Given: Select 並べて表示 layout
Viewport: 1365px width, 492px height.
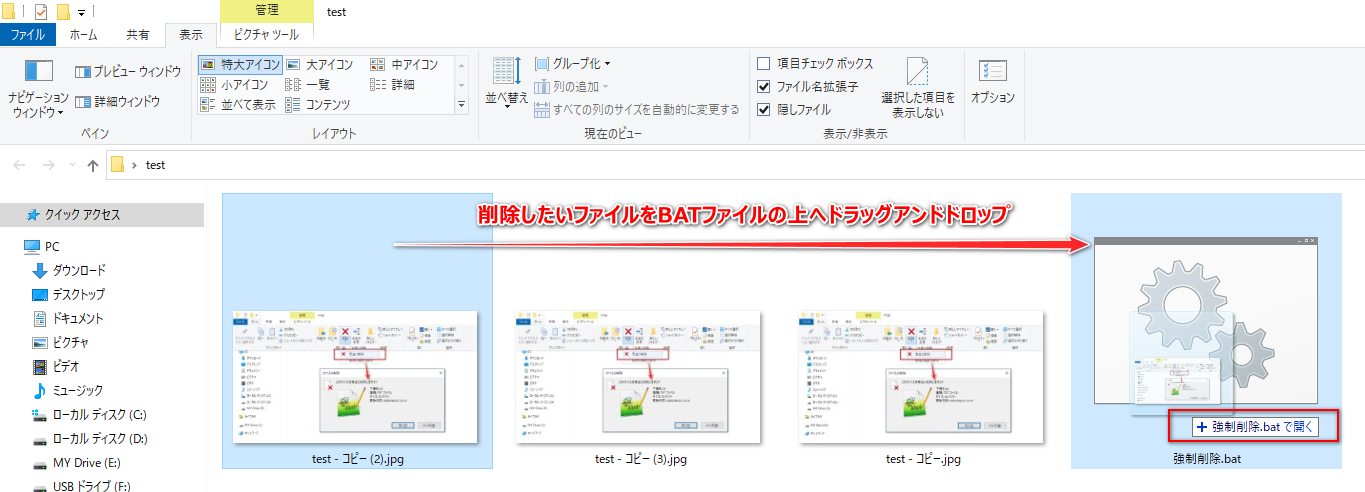Looking at the screenshot, I should [238, 104].
